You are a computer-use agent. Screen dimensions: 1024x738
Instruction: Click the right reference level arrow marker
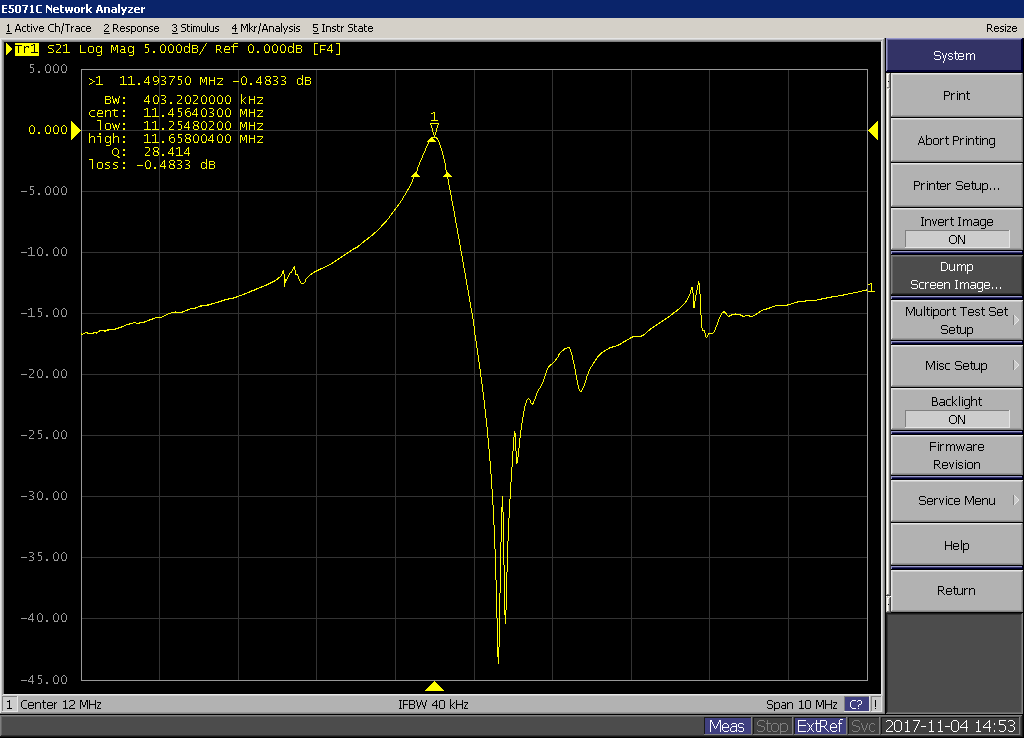[x=873, y=130]
